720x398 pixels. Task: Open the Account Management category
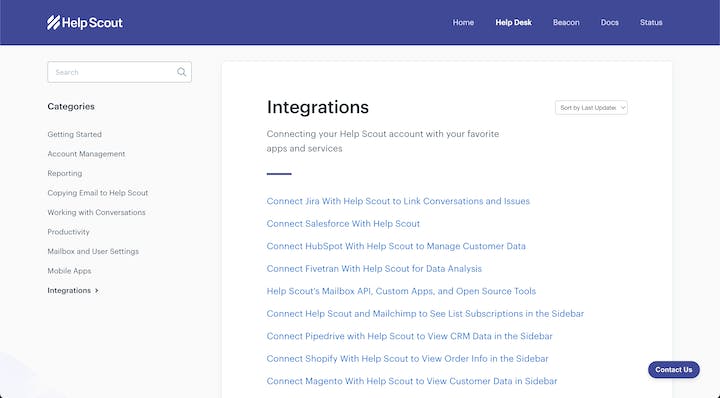(86, 154)
